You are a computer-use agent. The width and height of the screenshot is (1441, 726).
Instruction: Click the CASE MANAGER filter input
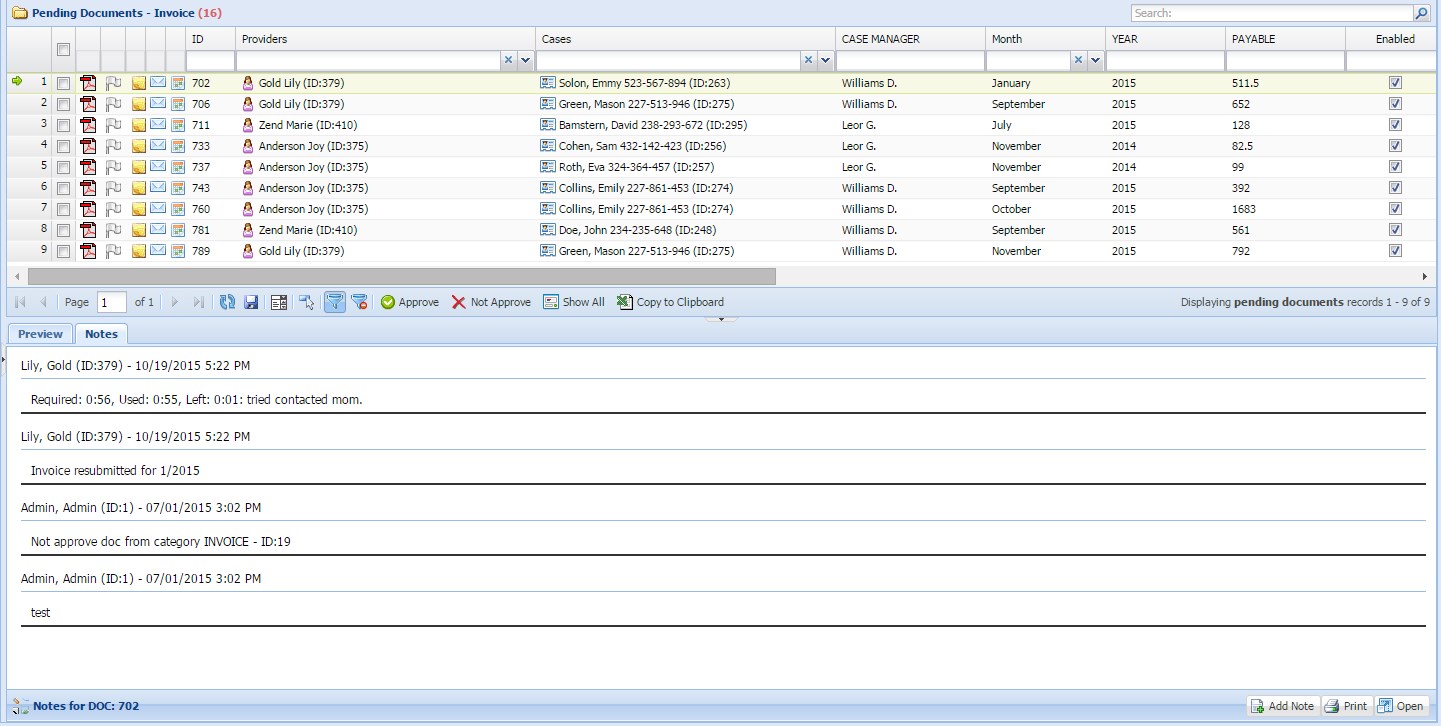click(x=911, y=61)
